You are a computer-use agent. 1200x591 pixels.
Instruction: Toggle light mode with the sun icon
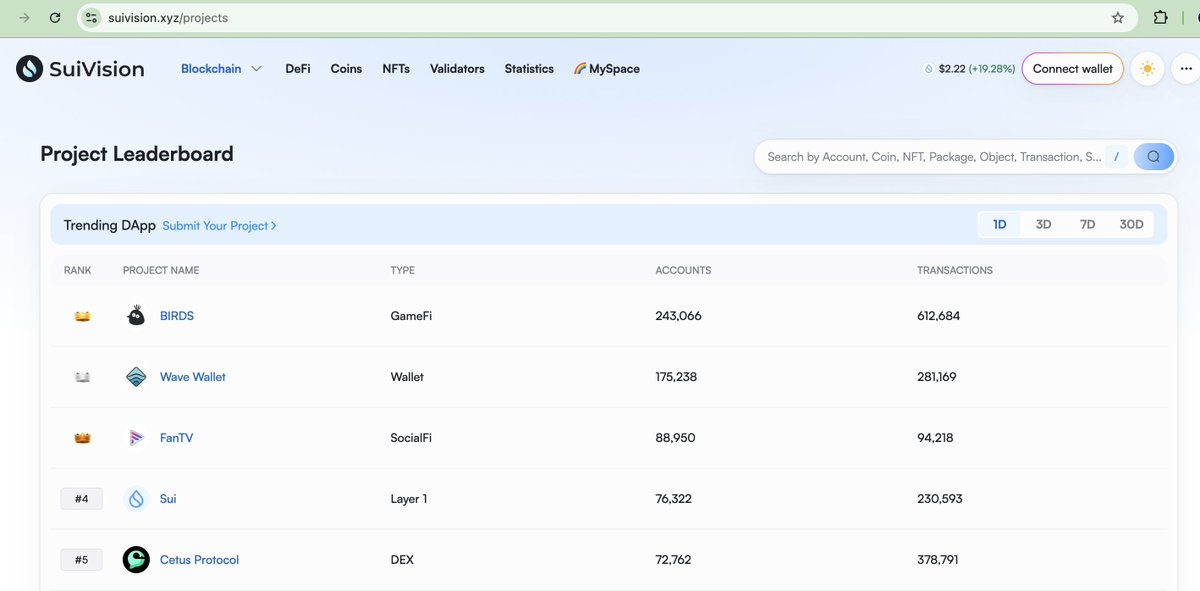[x=1147, y=68]
